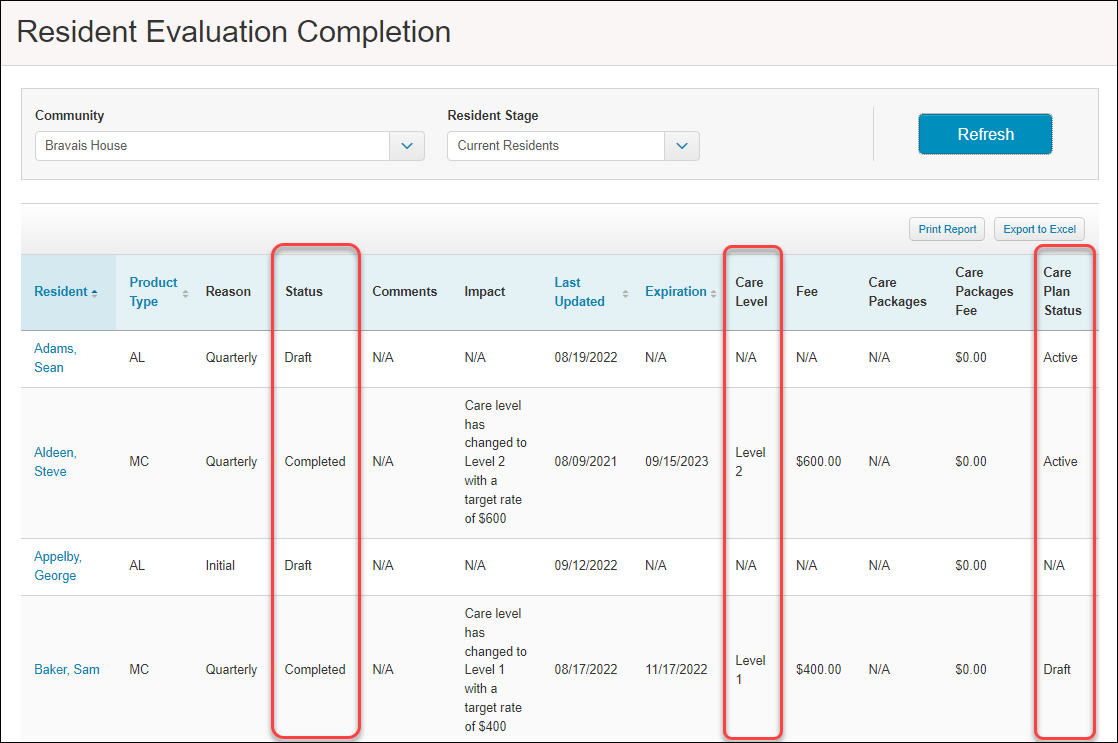Click the 08/09/2021 last updated date
The width and height of the screenshot is (1118, 743).
(585, 461)
